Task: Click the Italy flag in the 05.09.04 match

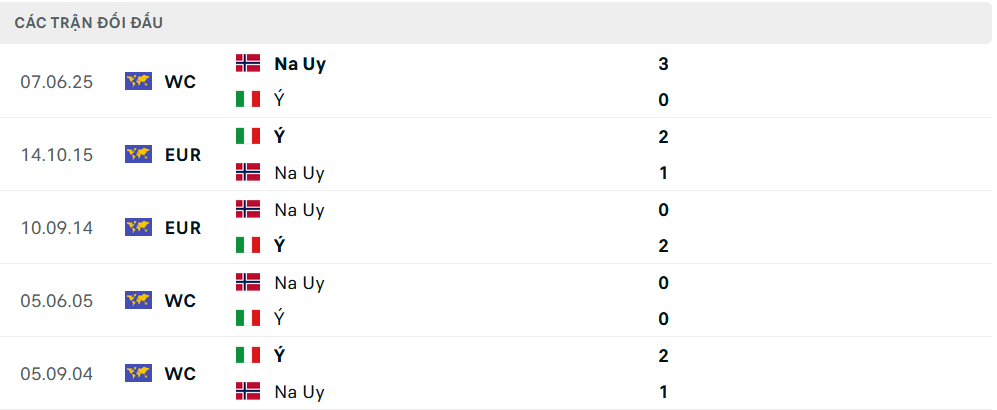Action: click(248, 355)
